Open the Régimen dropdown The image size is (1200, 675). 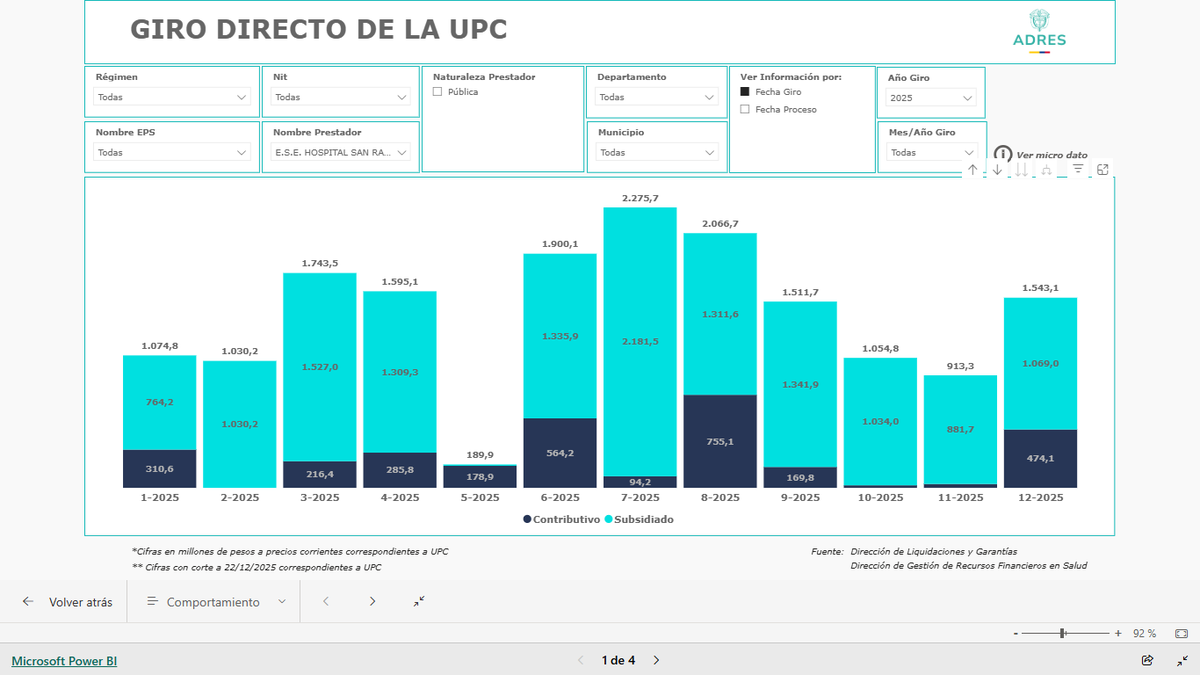click(172, 97)
